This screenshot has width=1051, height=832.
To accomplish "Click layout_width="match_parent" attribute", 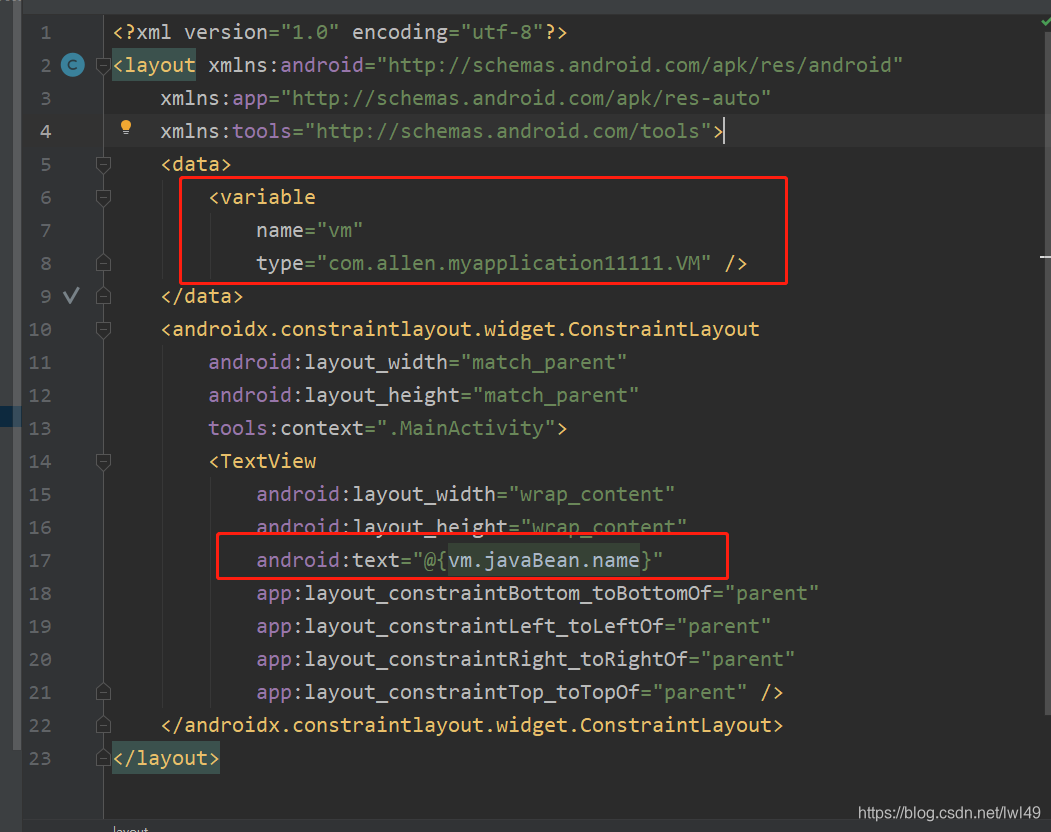I will pyautogui.click(x=418, y=362).
